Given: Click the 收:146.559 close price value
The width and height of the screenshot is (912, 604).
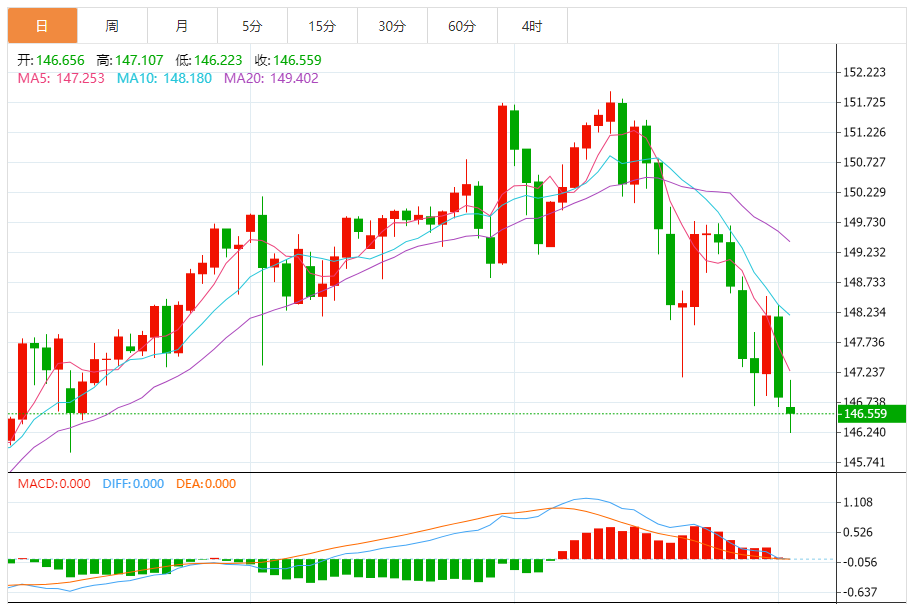Looking at the screenshot, I should (288, 60).
